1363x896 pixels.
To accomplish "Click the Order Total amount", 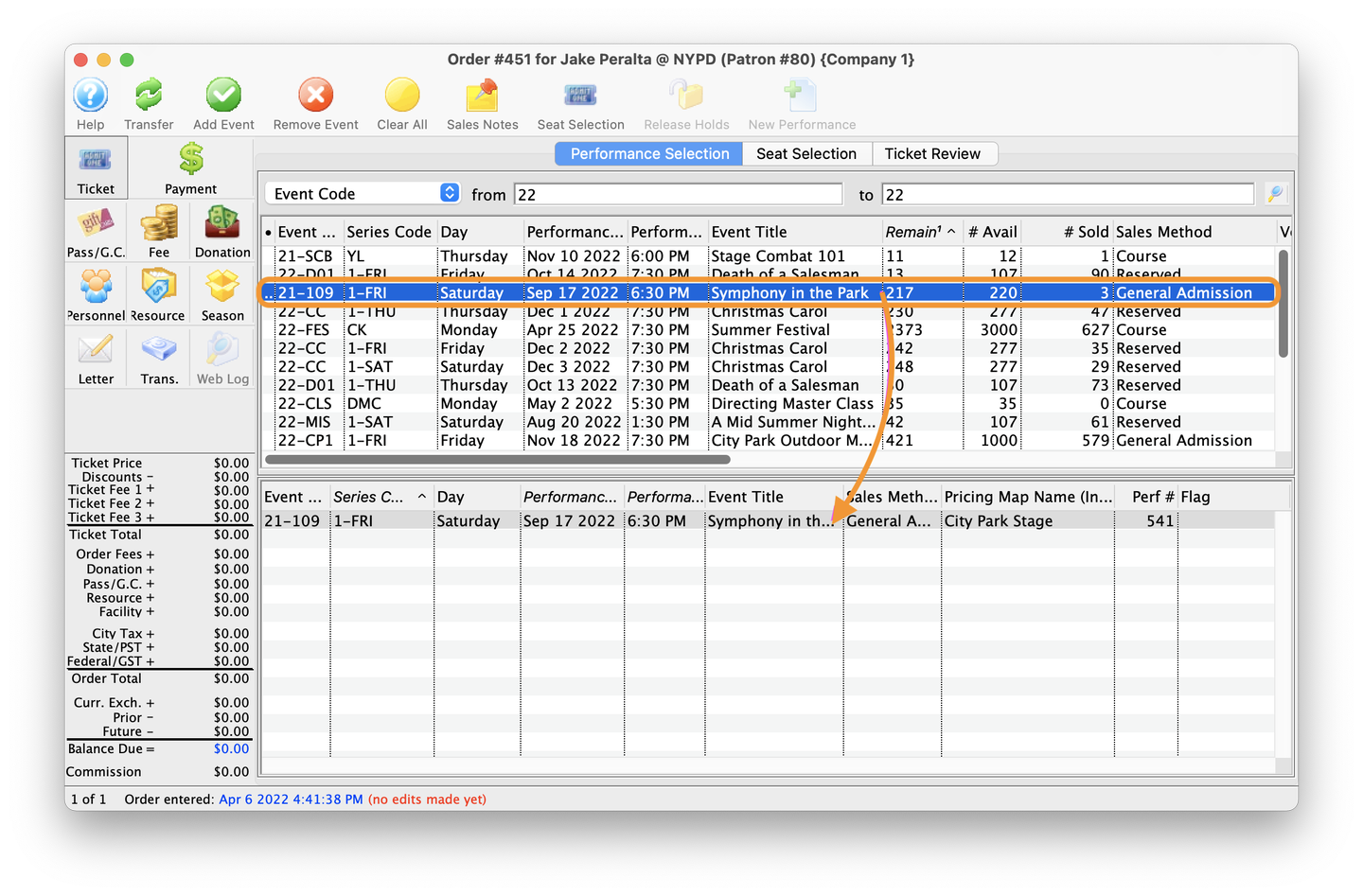I will tap(231, 679).
